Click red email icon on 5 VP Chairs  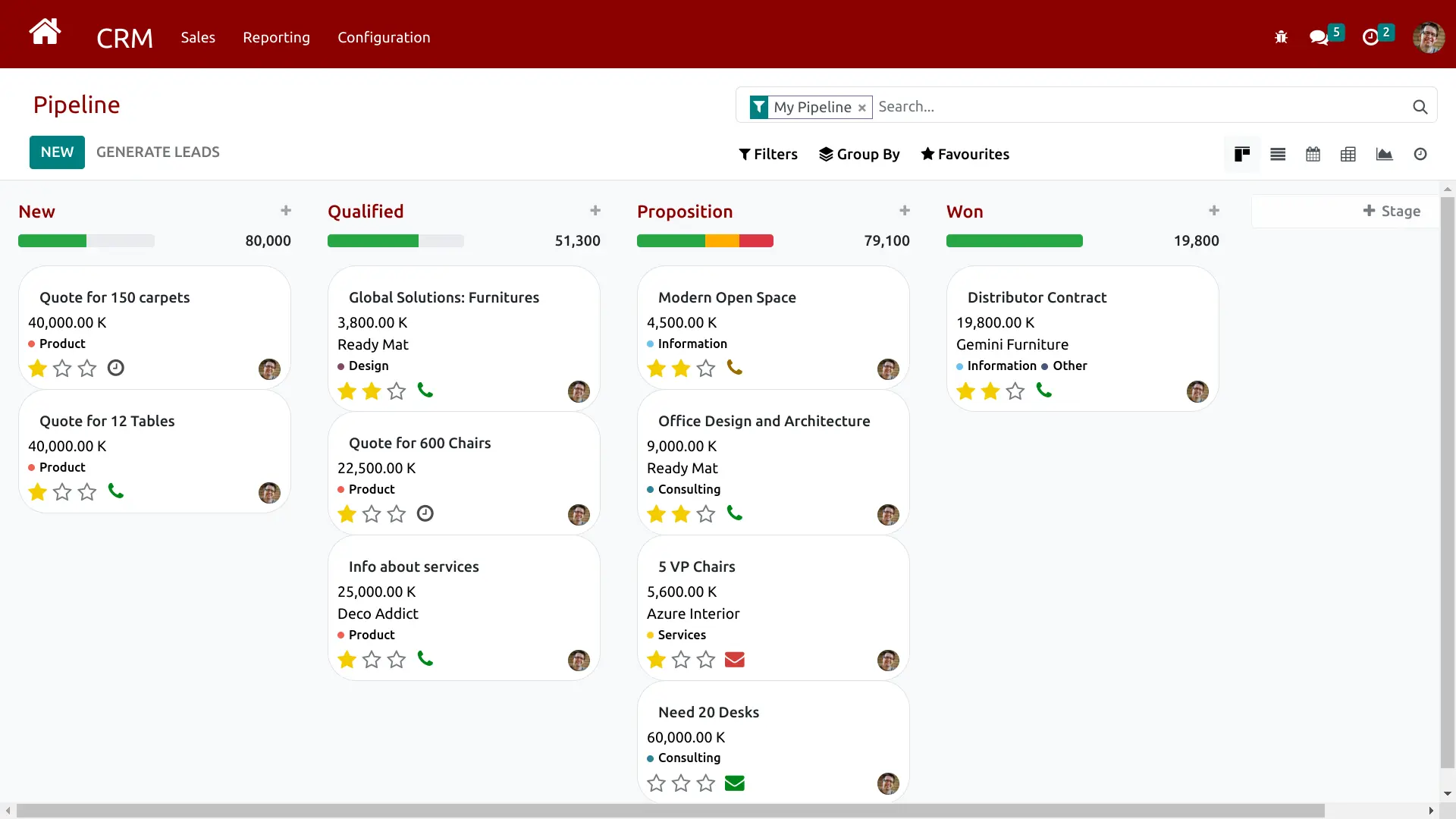pyautogui.click(x=734, y=660)
